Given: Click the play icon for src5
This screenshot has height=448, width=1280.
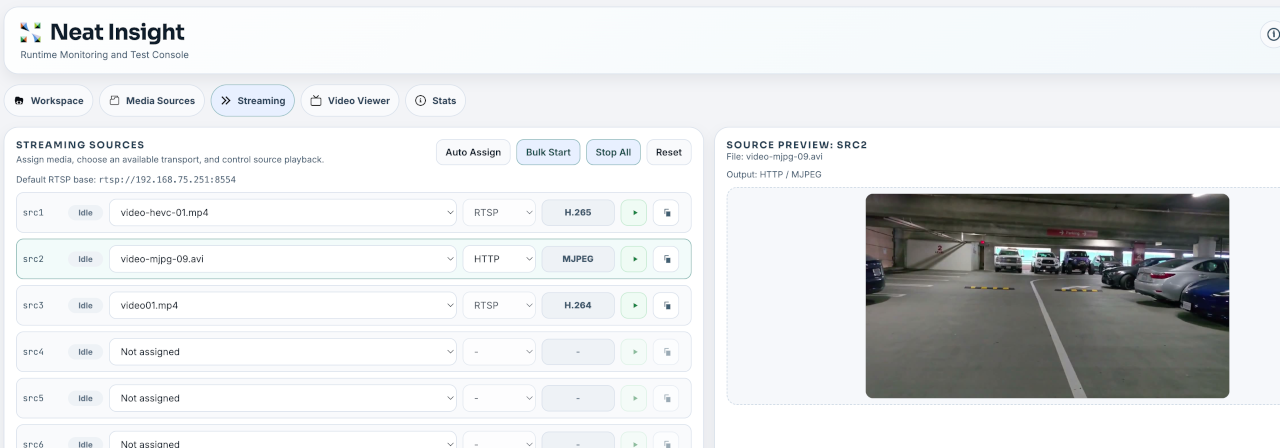Looking at the screenshot, I should tap(634, 398).
